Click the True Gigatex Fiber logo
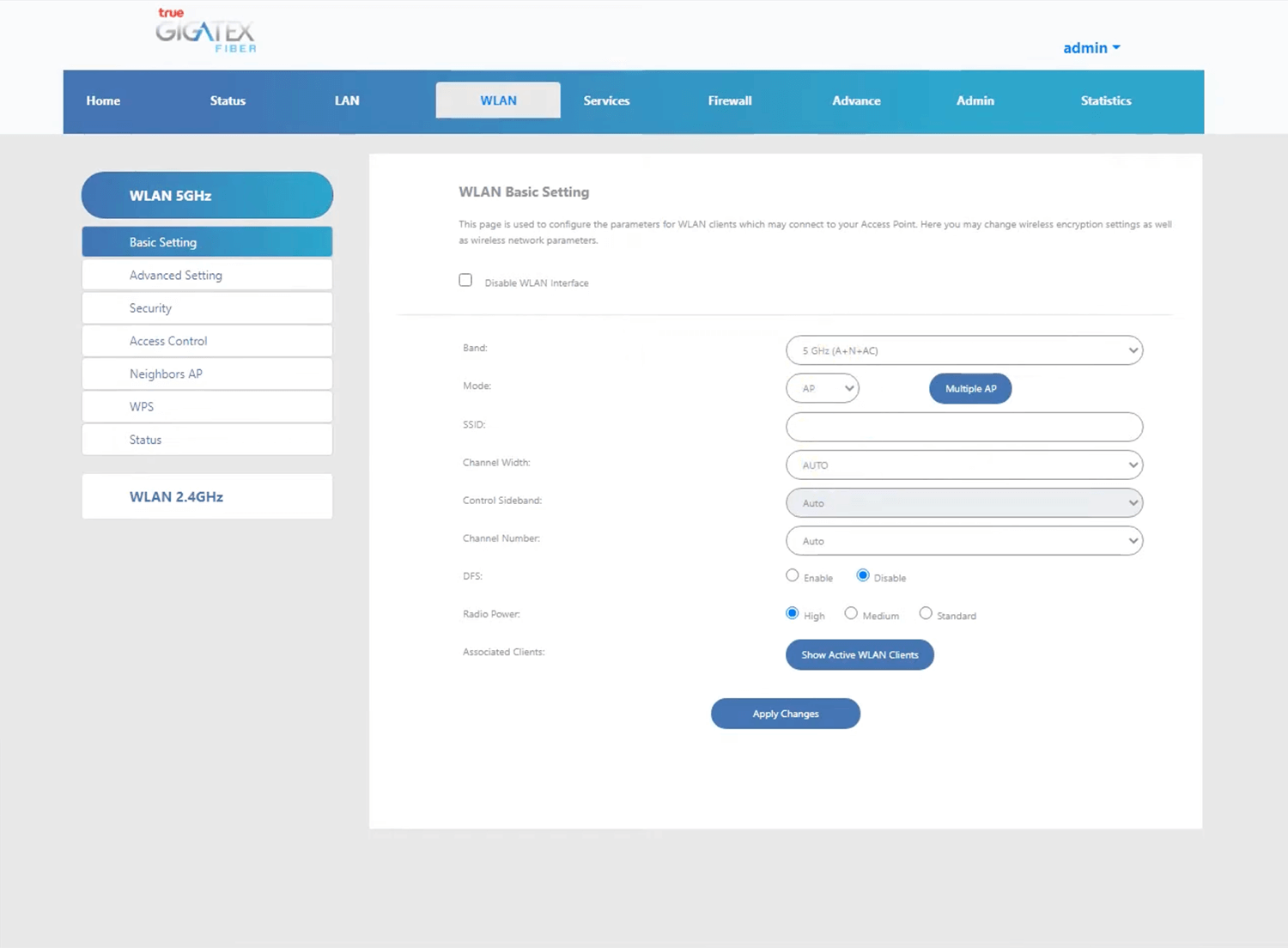The height and width of the screenshot is (948, 1288). [x=205, y=32]
